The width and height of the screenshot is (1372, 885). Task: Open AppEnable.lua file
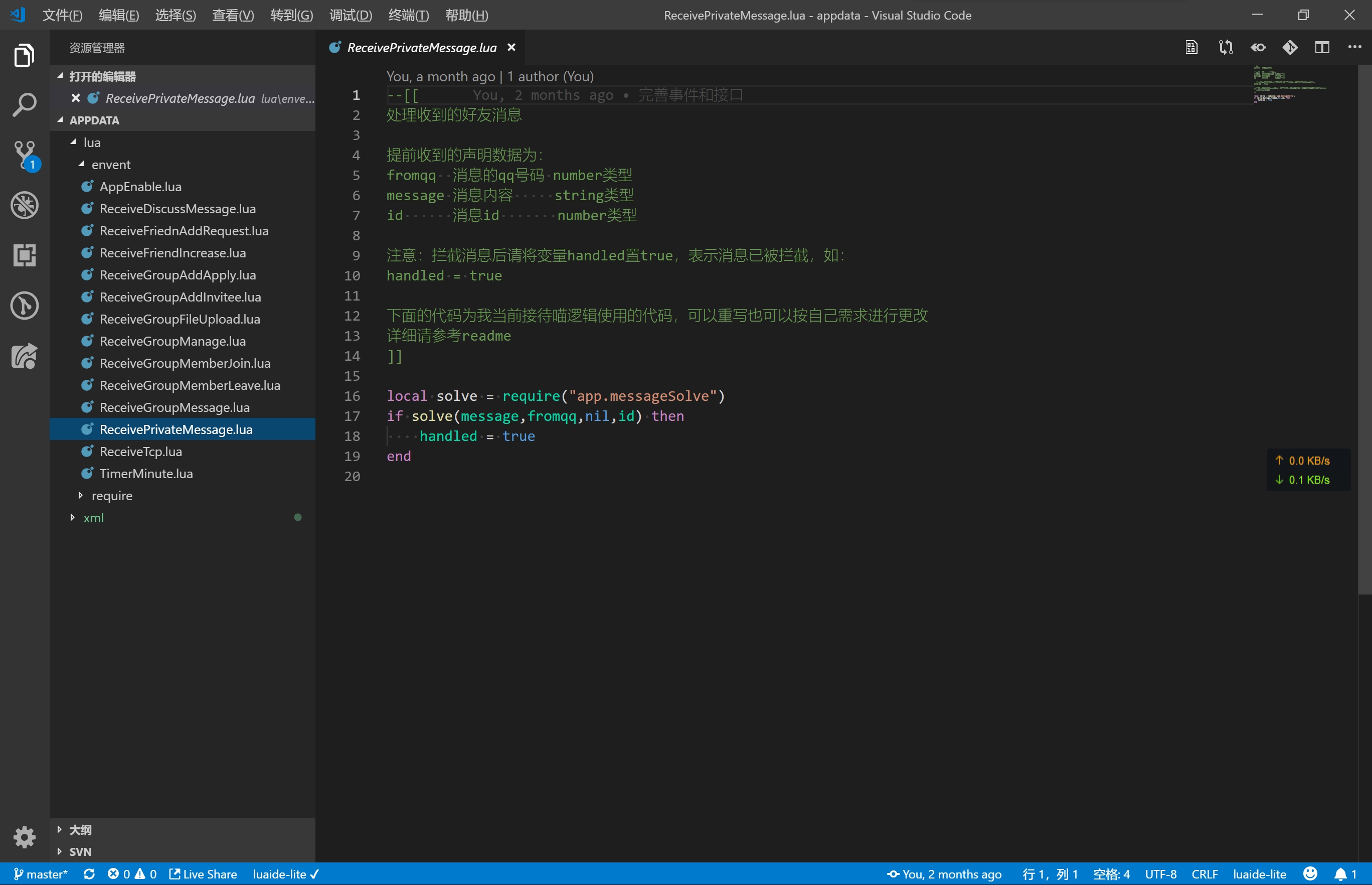click(x=183, y=186)
